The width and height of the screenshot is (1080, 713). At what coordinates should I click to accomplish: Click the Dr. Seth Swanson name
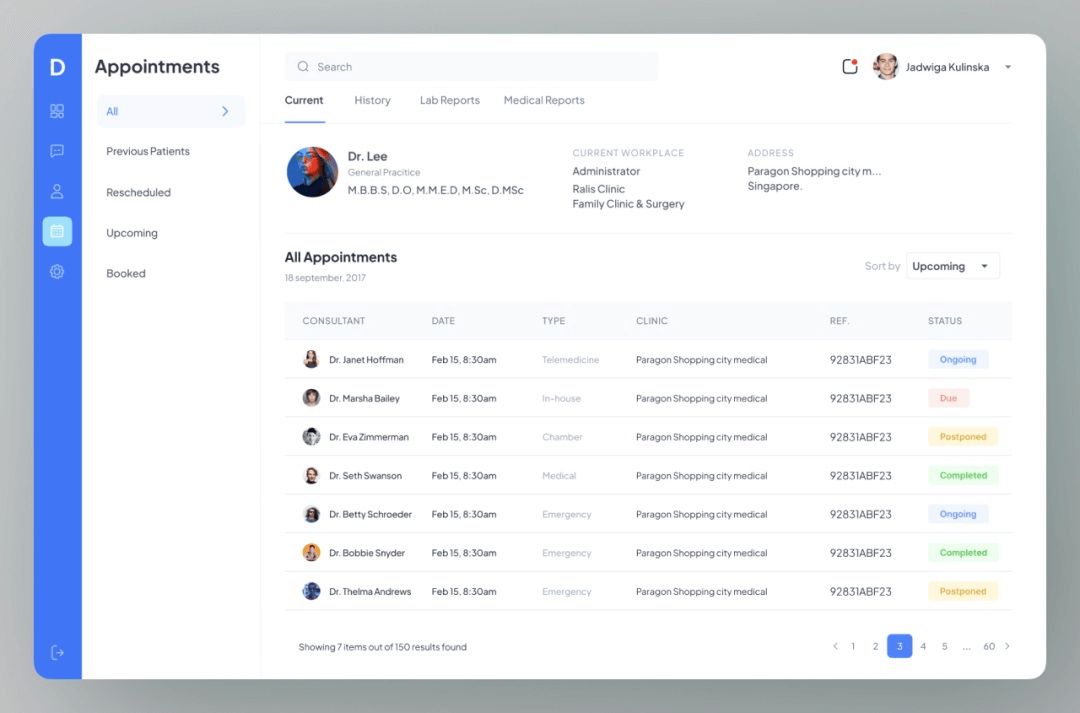(x=365, y=475)
